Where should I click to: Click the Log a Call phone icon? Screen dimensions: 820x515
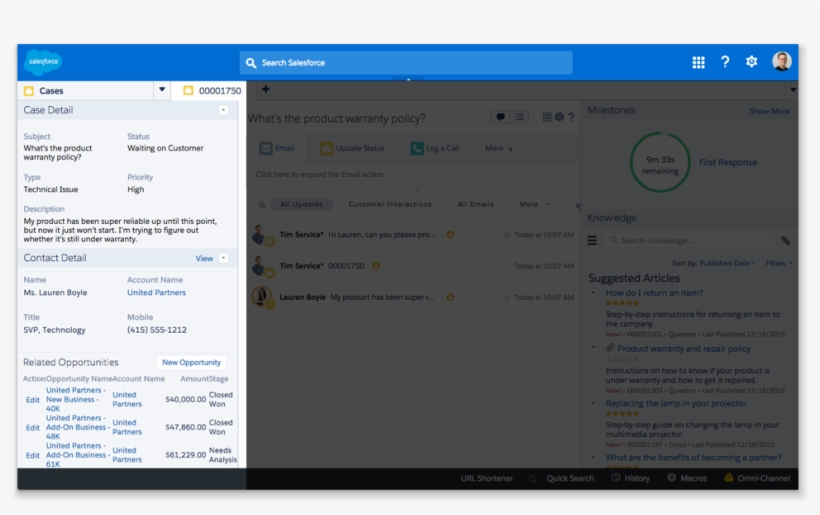(x=417, y=148)
